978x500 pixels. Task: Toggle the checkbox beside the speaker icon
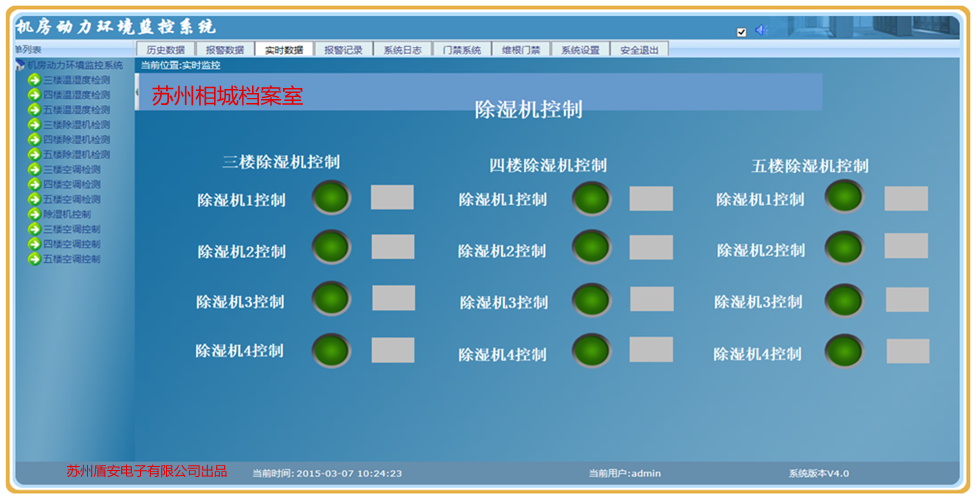742,32
